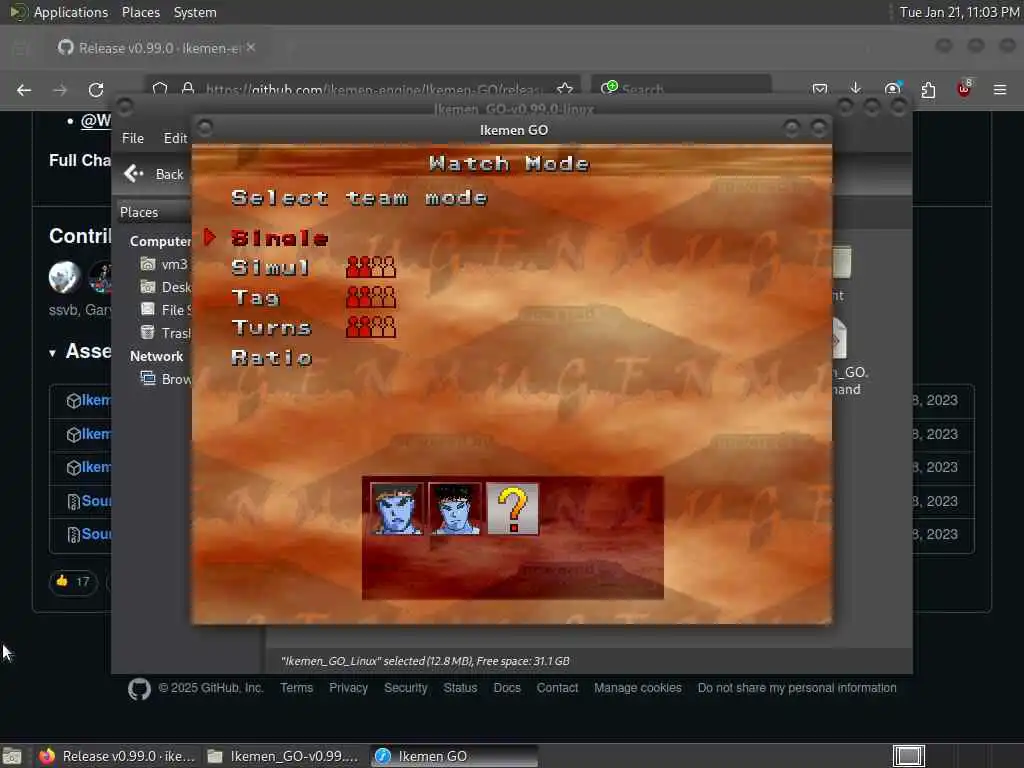Screen dimensions: 1024x768
Task: Open GitHub Contact footer link
Action: 557,688
